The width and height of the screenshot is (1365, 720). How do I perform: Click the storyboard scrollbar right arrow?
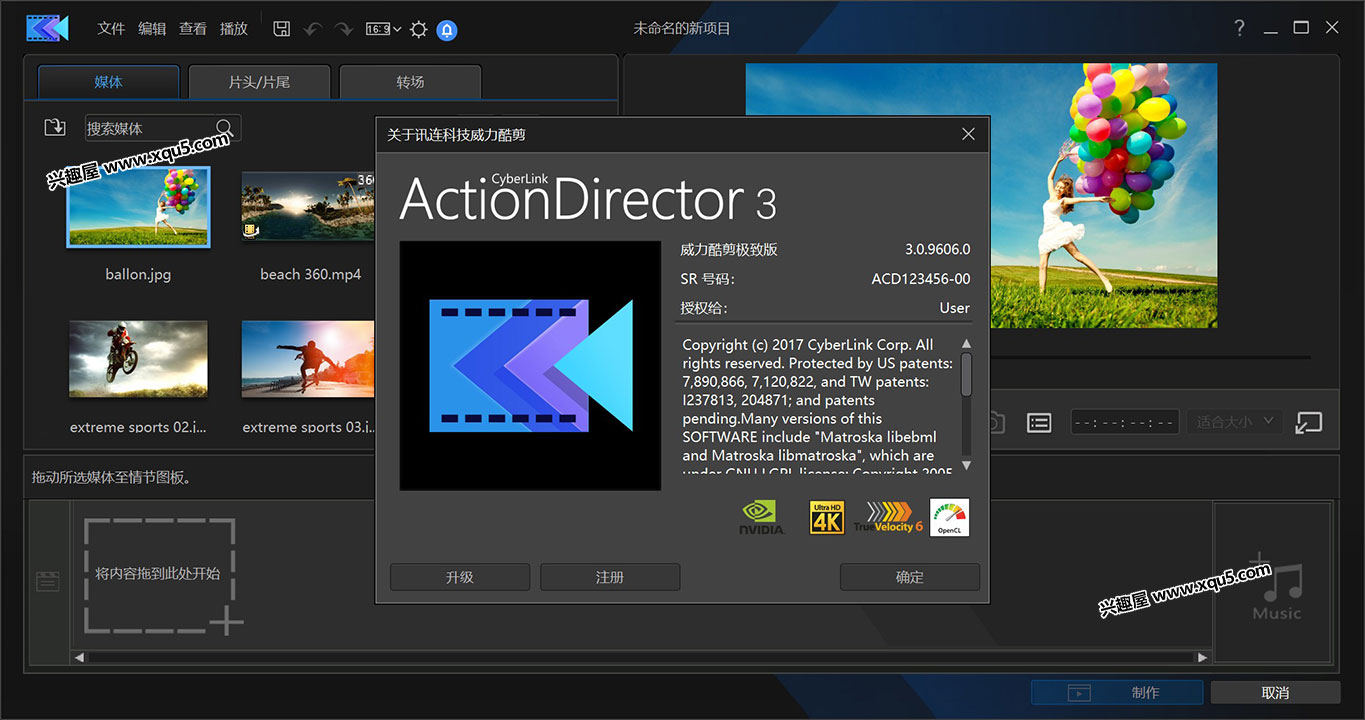click(1203, 657)
